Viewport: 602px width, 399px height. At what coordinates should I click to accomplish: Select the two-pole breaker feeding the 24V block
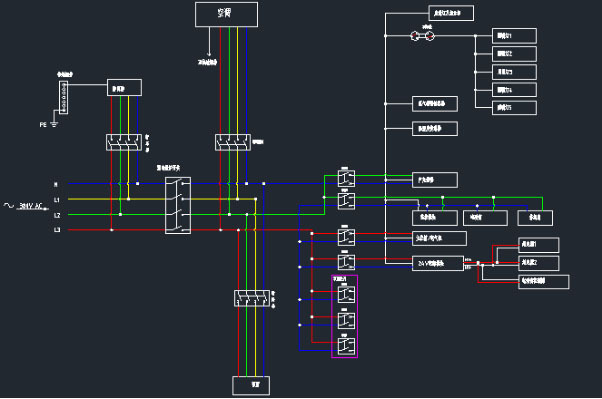coord(346,262)
